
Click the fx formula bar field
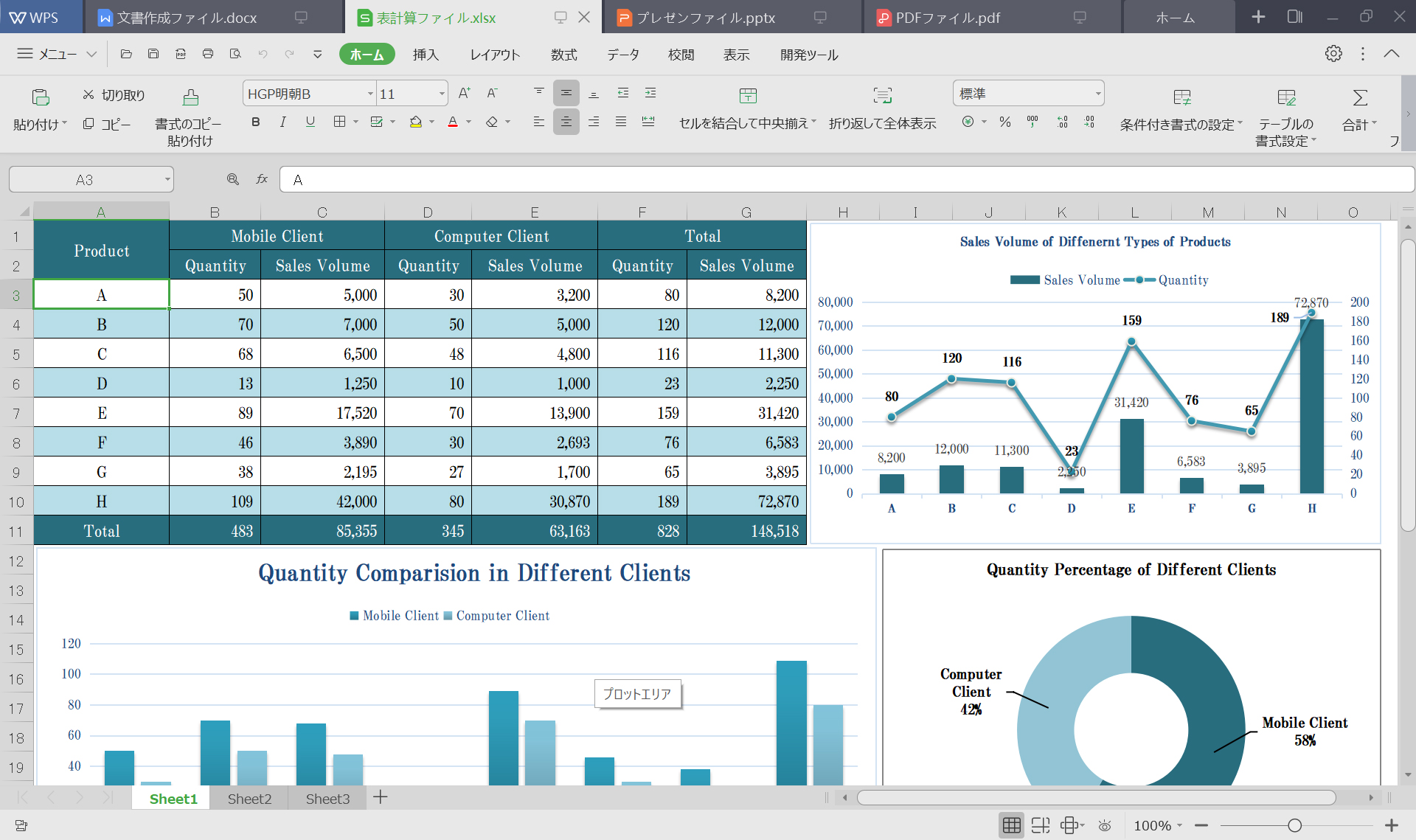(x=262, y=178)
